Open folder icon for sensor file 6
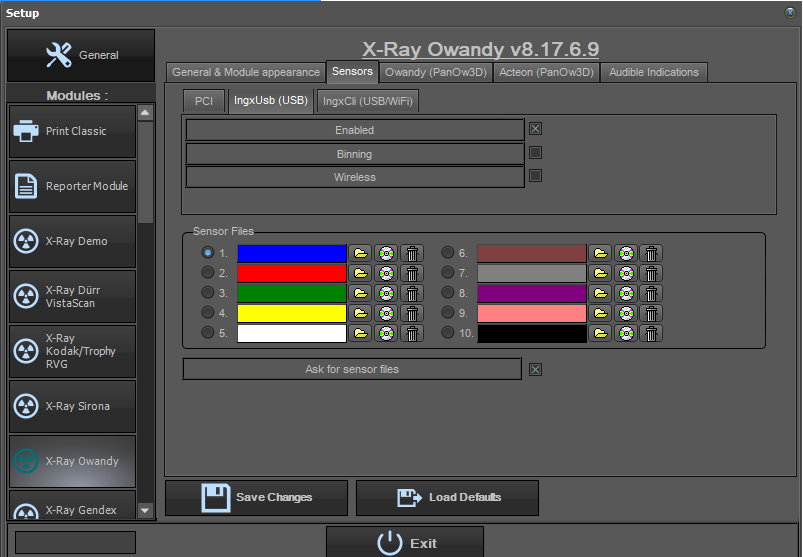The width and height of the screenshot is (803, 557). pyautogui.click(x=600, y=253)
